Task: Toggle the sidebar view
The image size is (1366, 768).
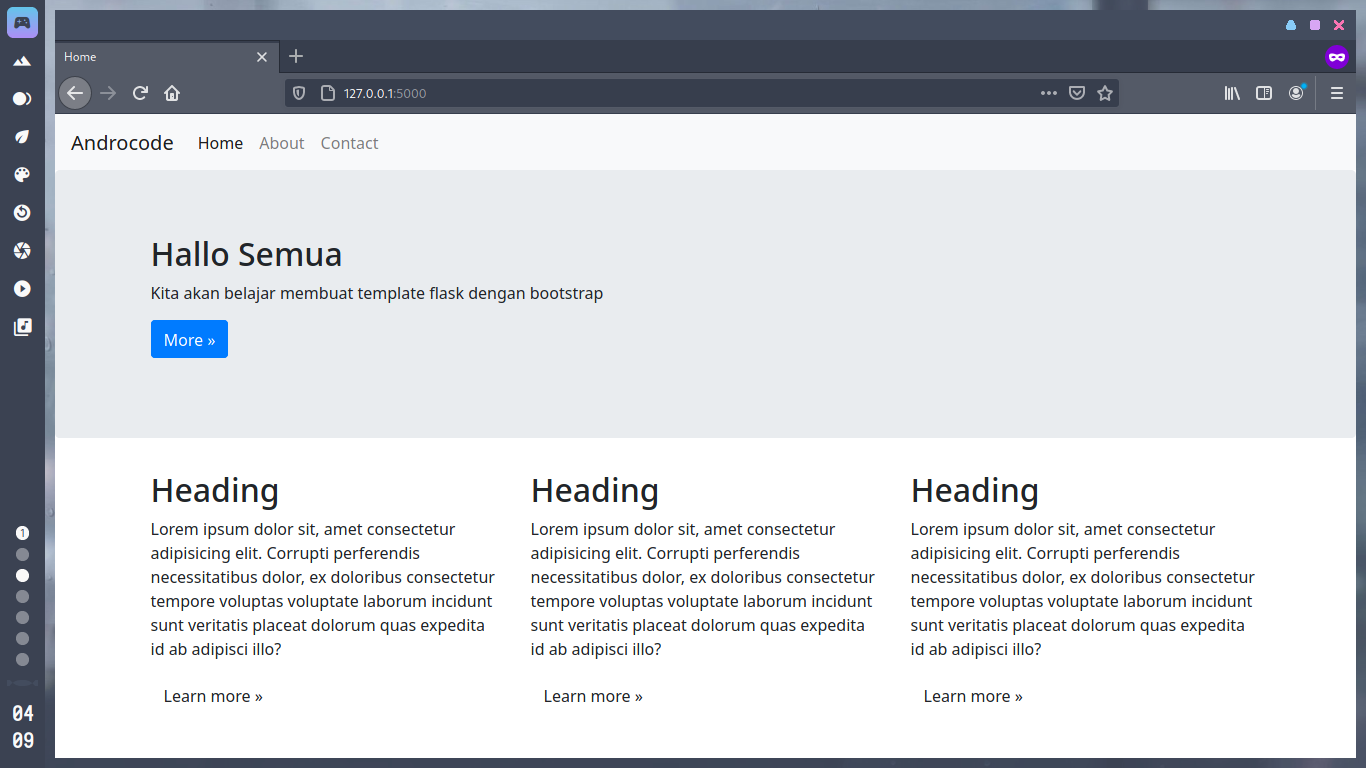Action: pos(1264,93)
